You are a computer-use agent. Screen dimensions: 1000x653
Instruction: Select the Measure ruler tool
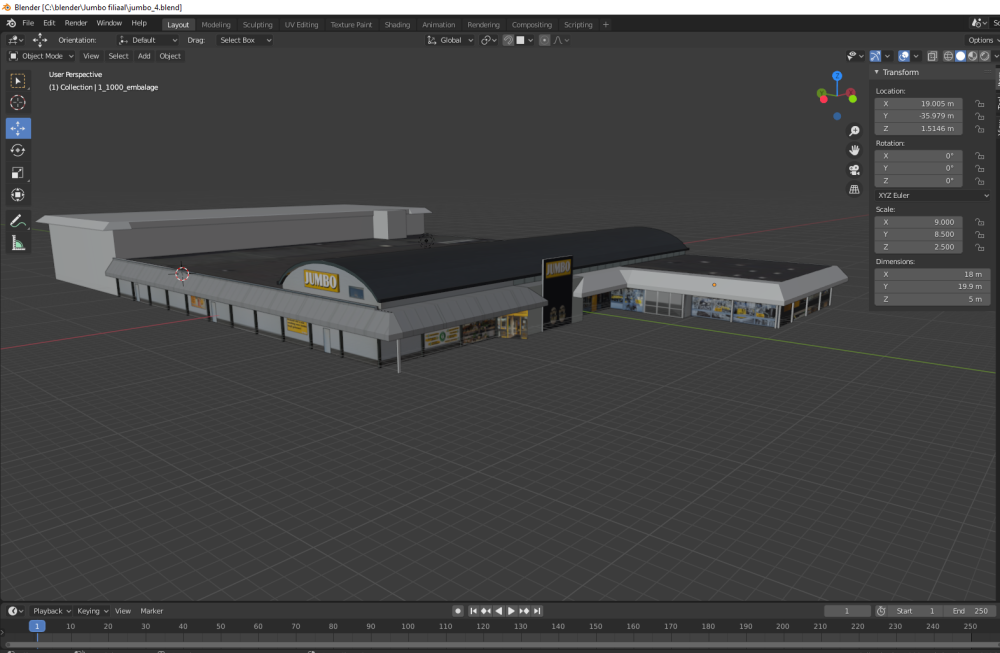pyautogui.click(x=18, y=243)
